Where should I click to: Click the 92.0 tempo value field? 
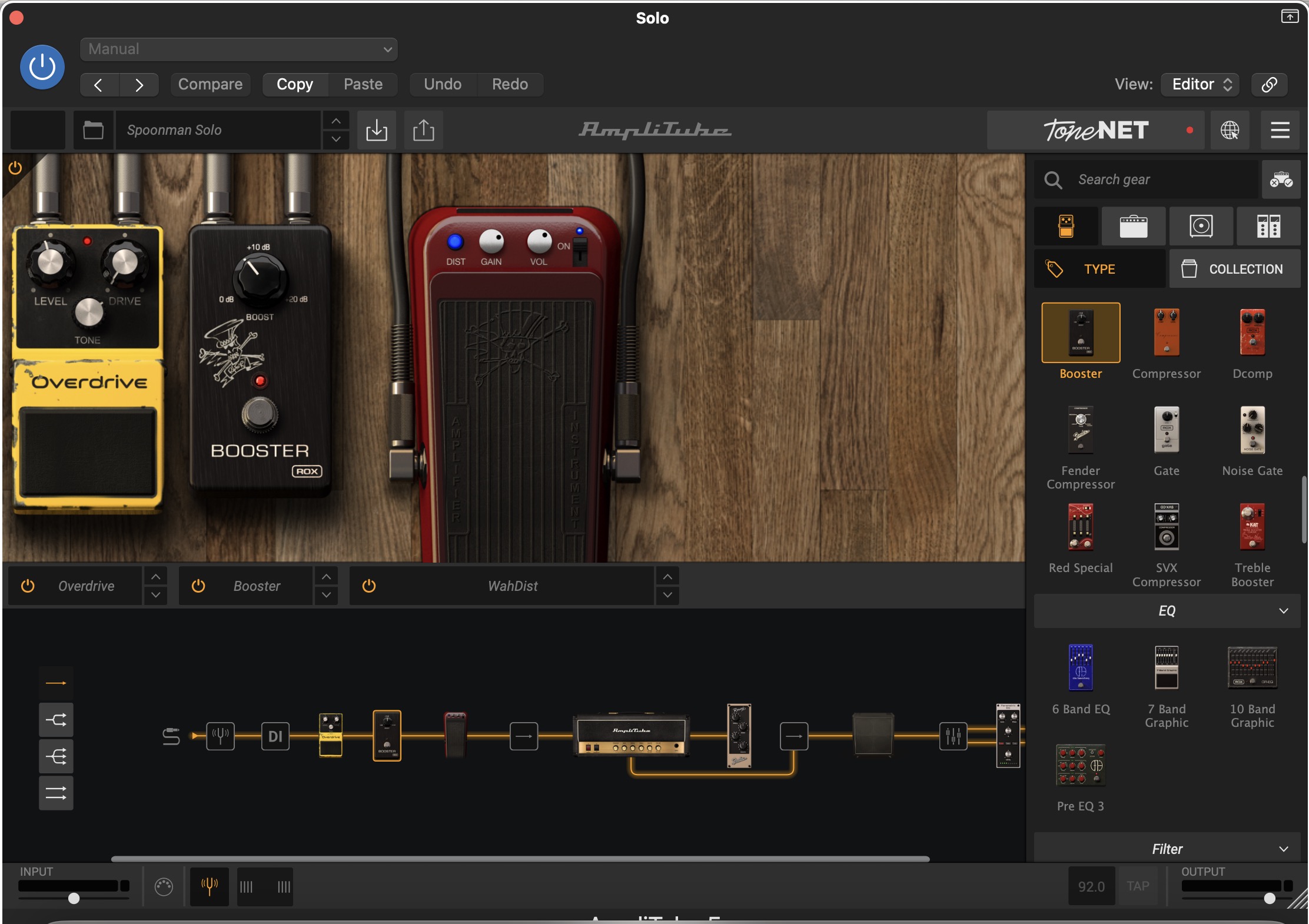[x=1091, y=886]
